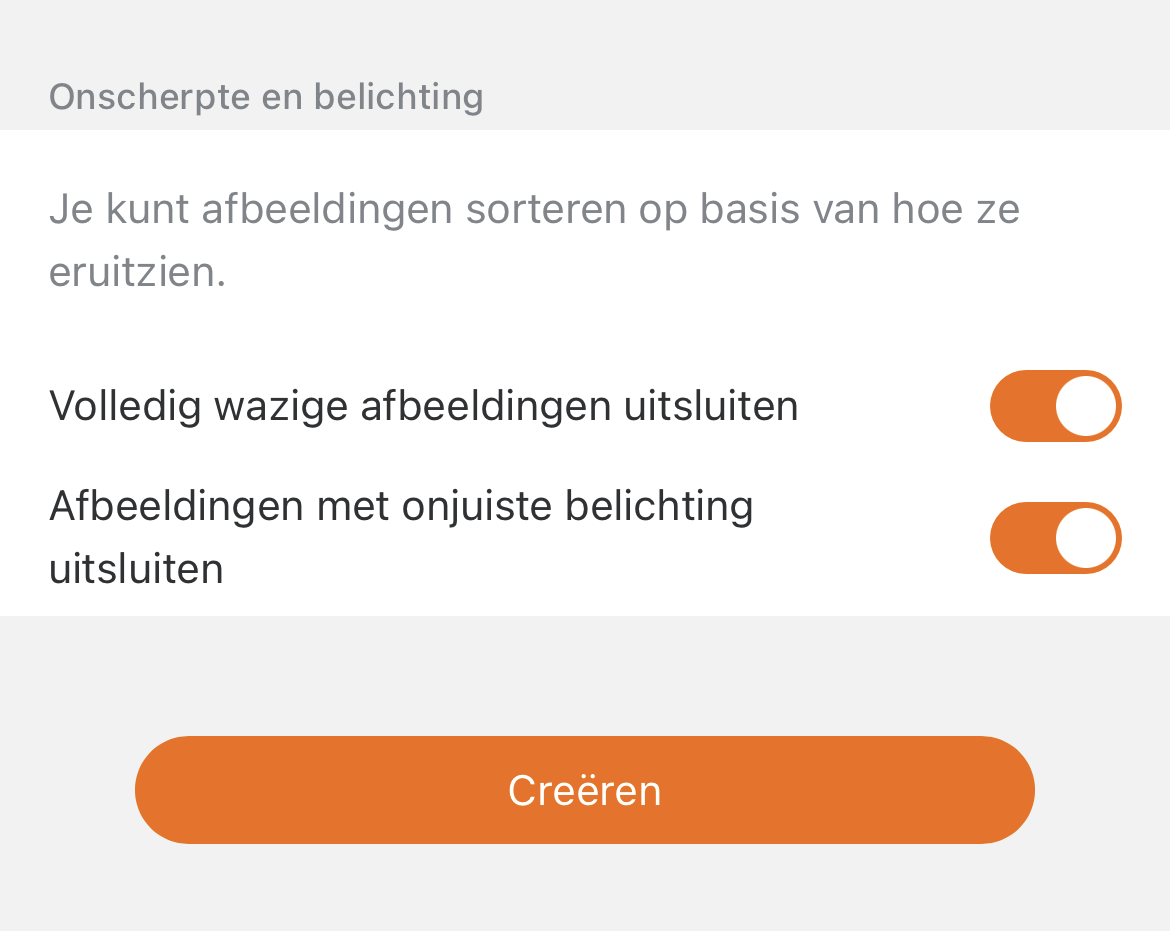The image size is (1170, 931).
Task: Click the 'Je kunt afbeeldingen sorteren' text line
Action: [534, 210]
